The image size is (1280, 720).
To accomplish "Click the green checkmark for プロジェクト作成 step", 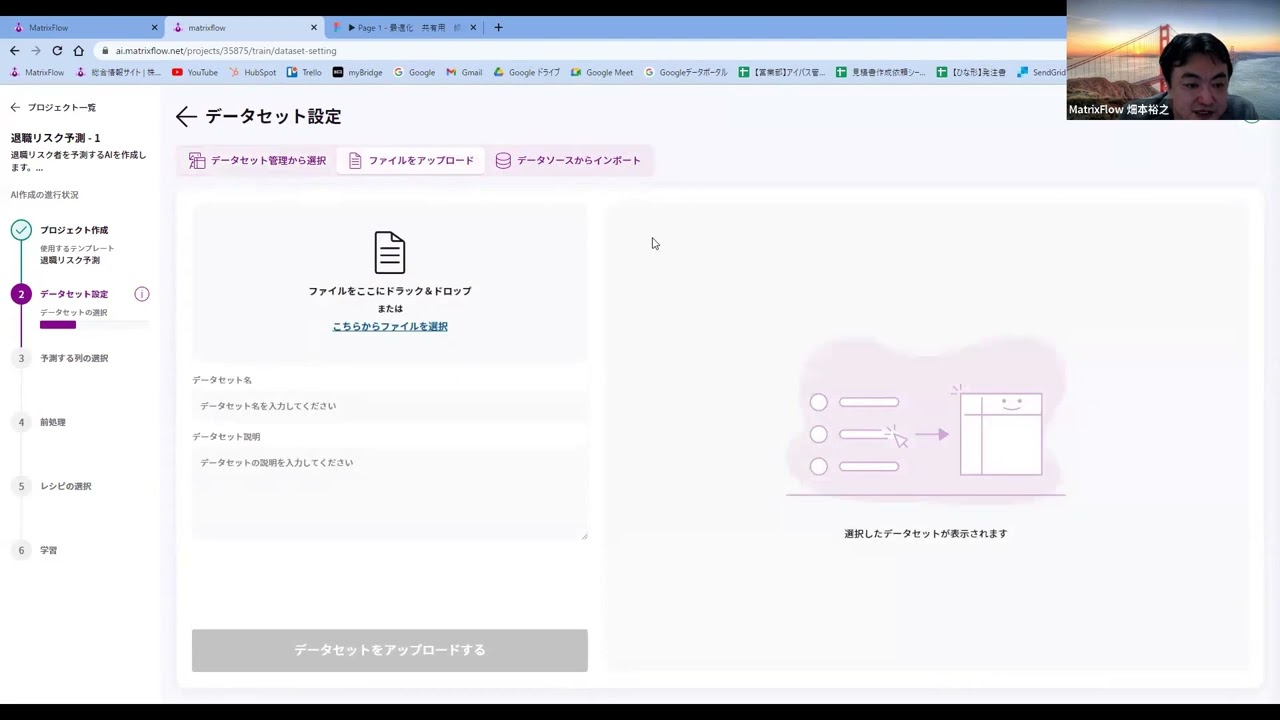I will tap(21, 230).
